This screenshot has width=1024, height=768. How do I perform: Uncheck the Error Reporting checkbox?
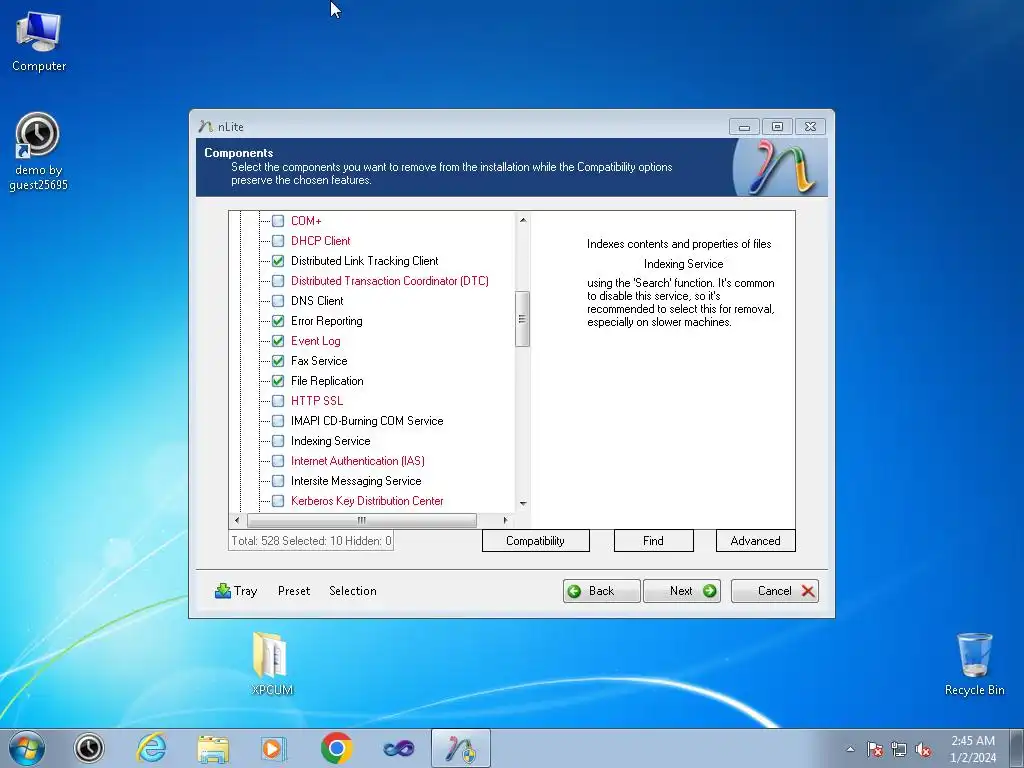click(278, 321)
